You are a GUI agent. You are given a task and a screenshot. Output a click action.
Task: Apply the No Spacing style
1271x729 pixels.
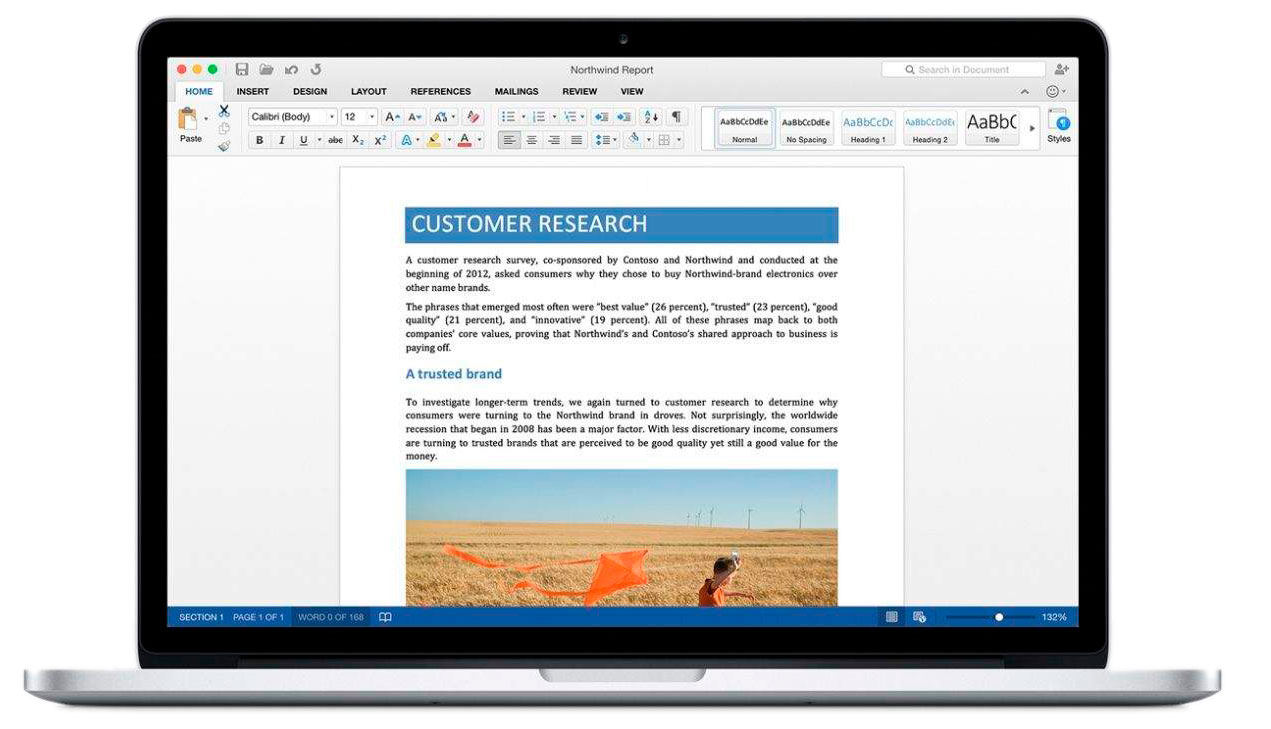(x=806, y=128)
